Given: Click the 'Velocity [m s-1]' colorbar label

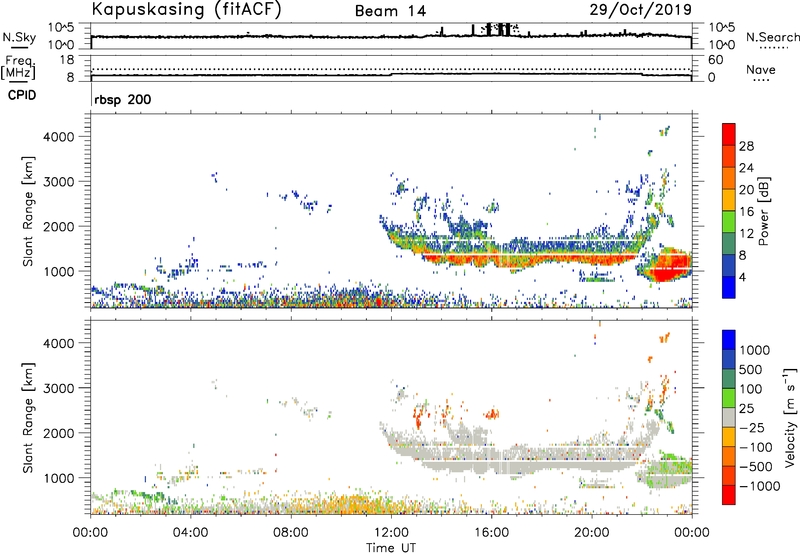Looking at the screenshot, I should coord(790,417).
